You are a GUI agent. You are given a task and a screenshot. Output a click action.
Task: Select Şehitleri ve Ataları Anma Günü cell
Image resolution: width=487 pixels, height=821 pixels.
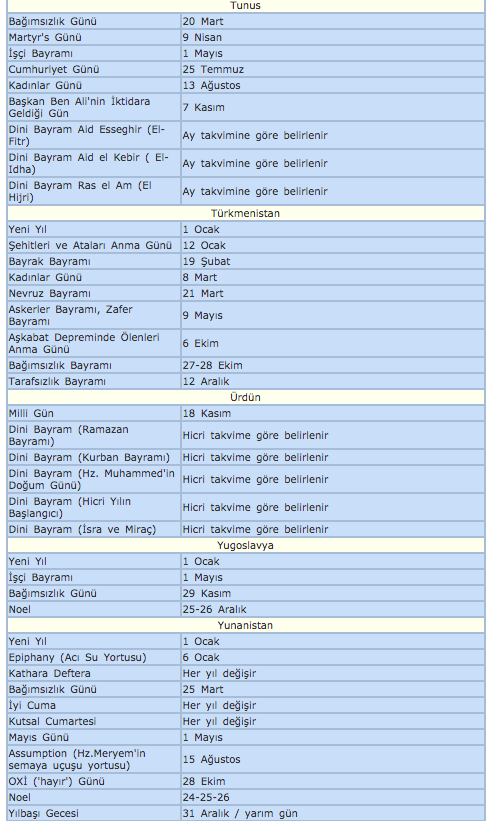94,245
